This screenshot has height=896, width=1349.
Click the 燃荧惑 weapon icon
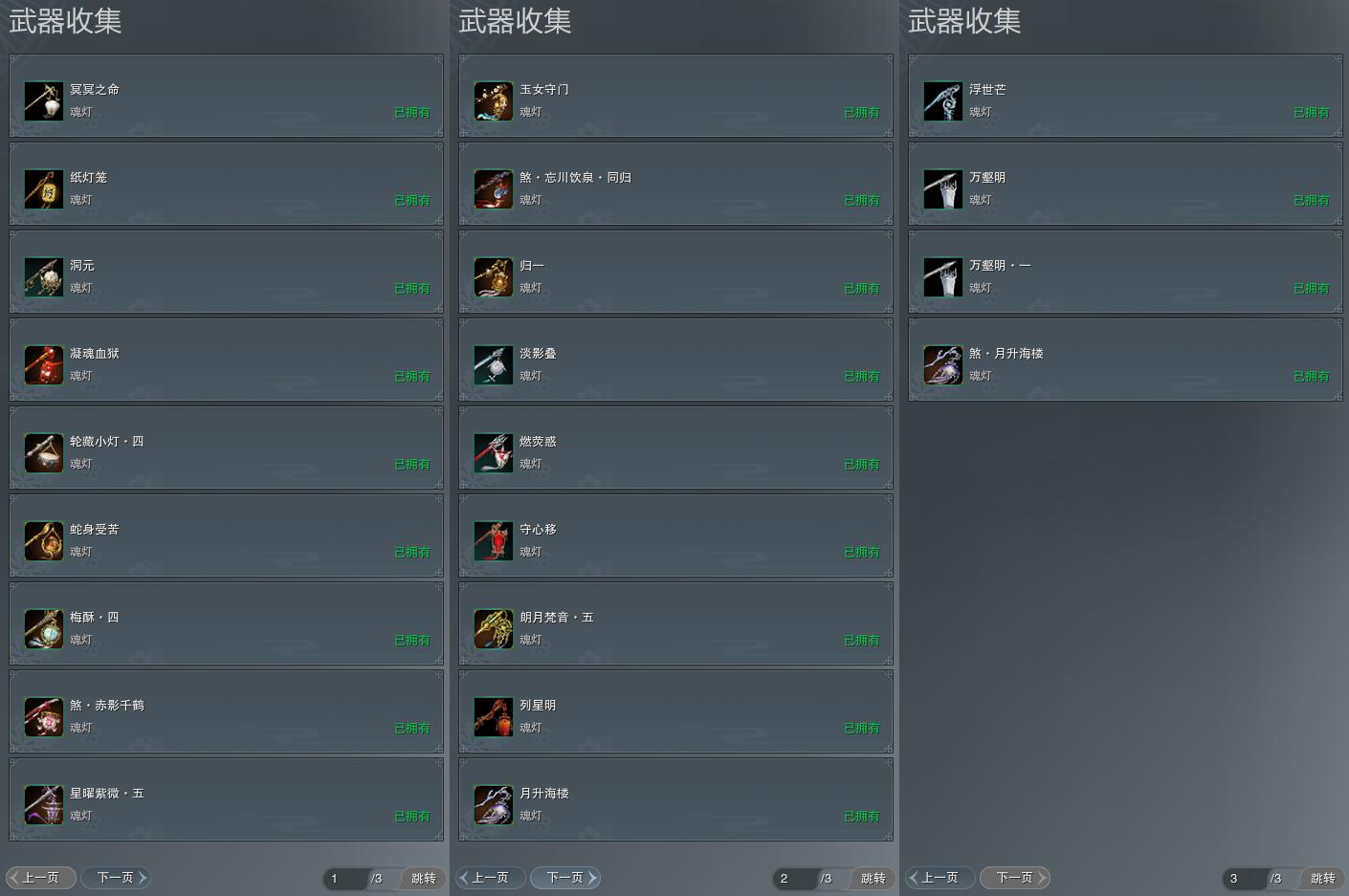pos(494,453)
